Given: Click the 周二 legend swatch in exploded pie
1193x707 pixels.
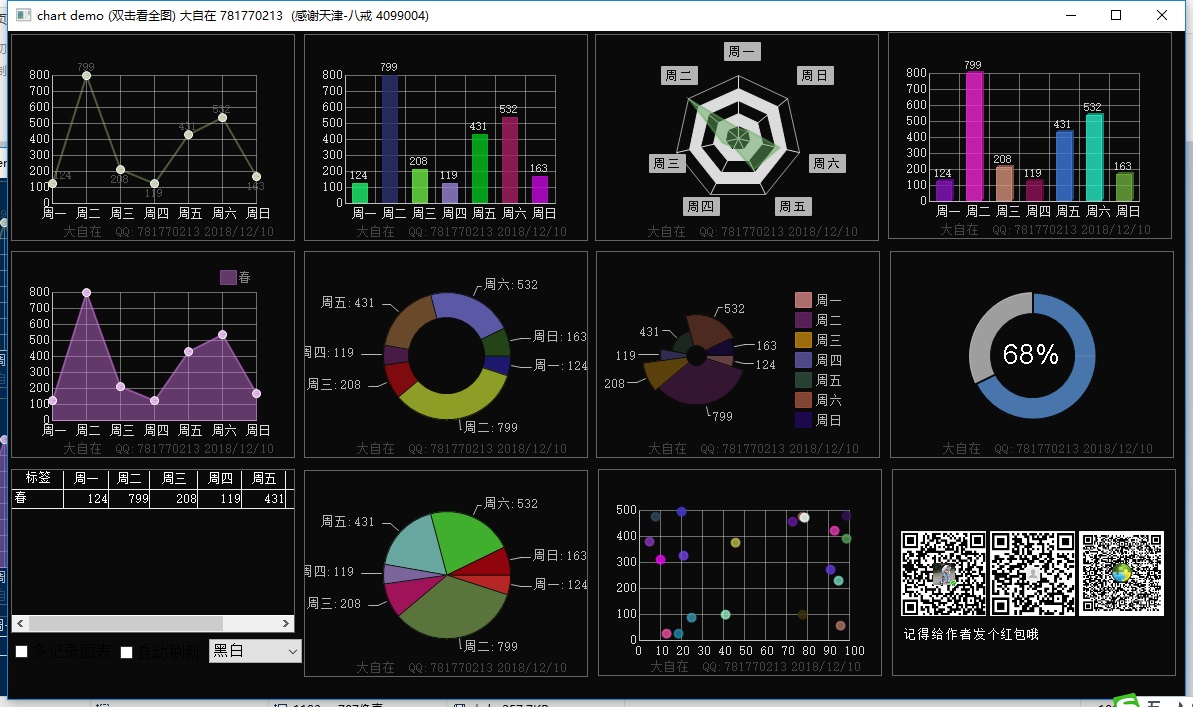Looking at the screenshot, I should tap(803, 320).
